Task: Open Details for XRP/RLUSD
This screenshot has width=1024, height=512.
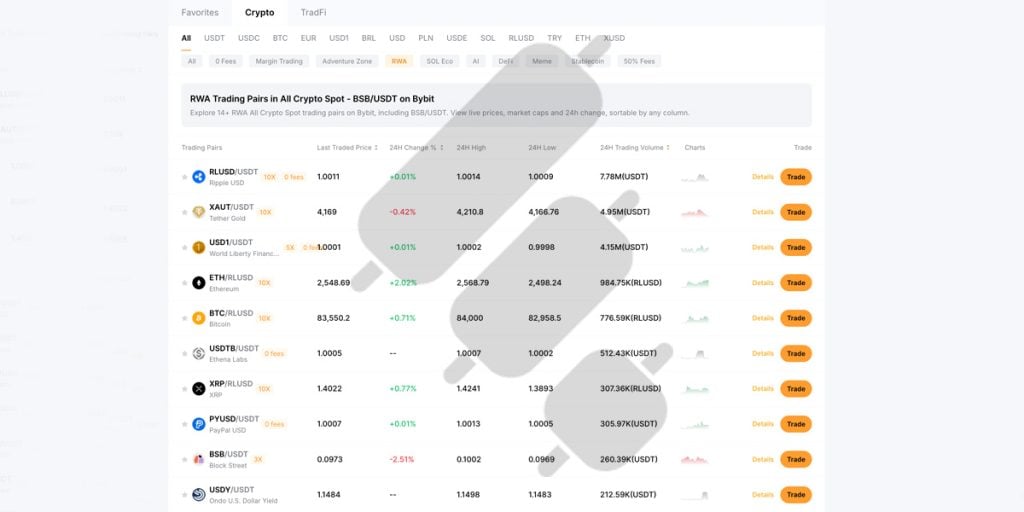Action: (x=763, y=389)
